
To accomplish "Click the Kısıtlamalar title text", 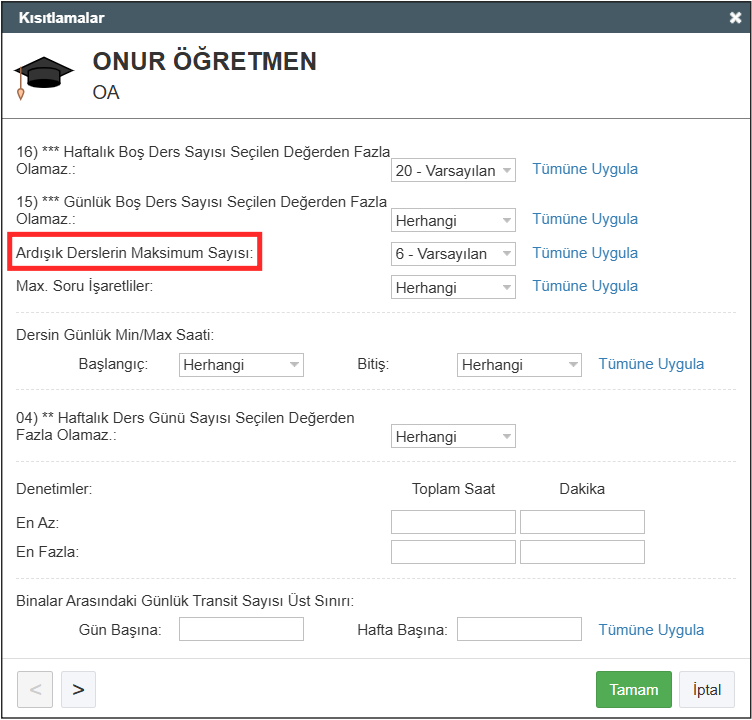I will point(61,18).
